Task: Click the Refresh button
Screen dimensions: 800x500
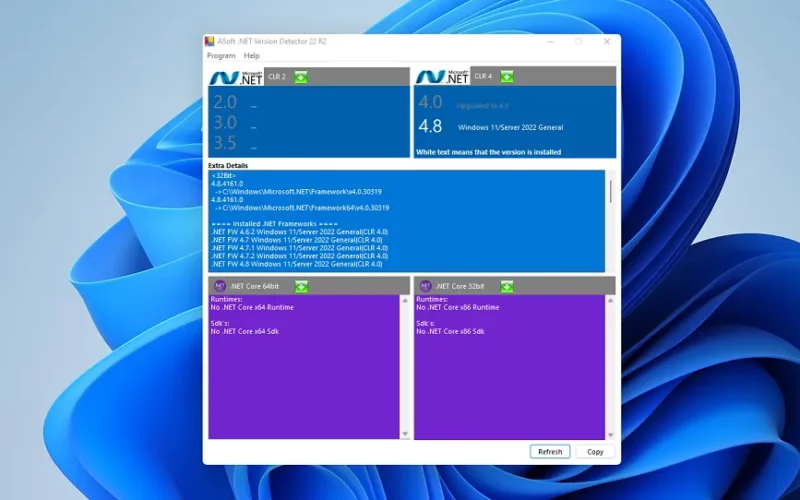Action: coord(550,452)
